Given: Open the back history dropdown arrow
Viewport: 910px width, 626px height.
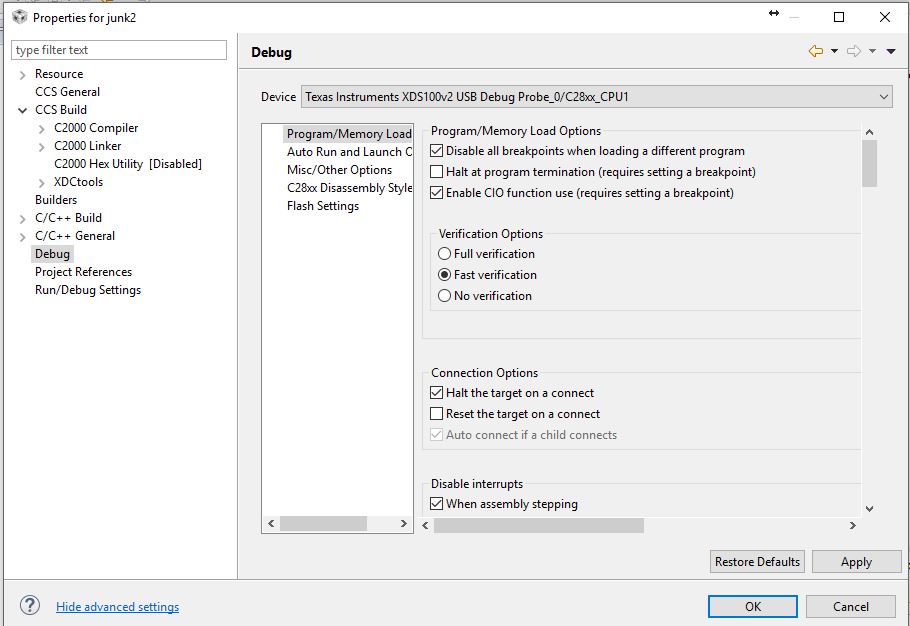Looking at the screenshot, I should [834, 52].
